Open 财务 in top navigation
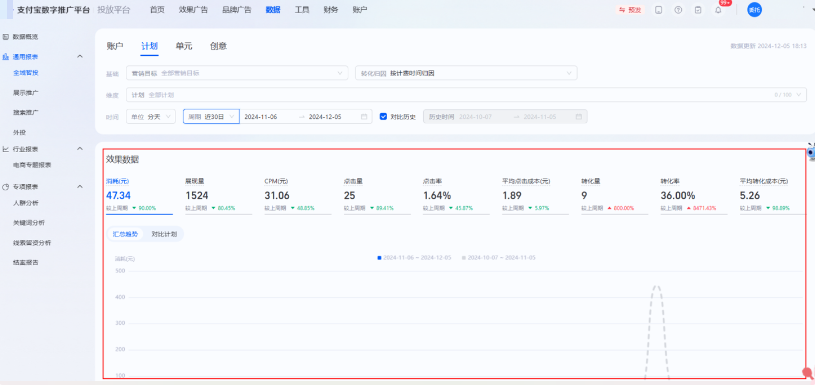 [x=331, y=10]
